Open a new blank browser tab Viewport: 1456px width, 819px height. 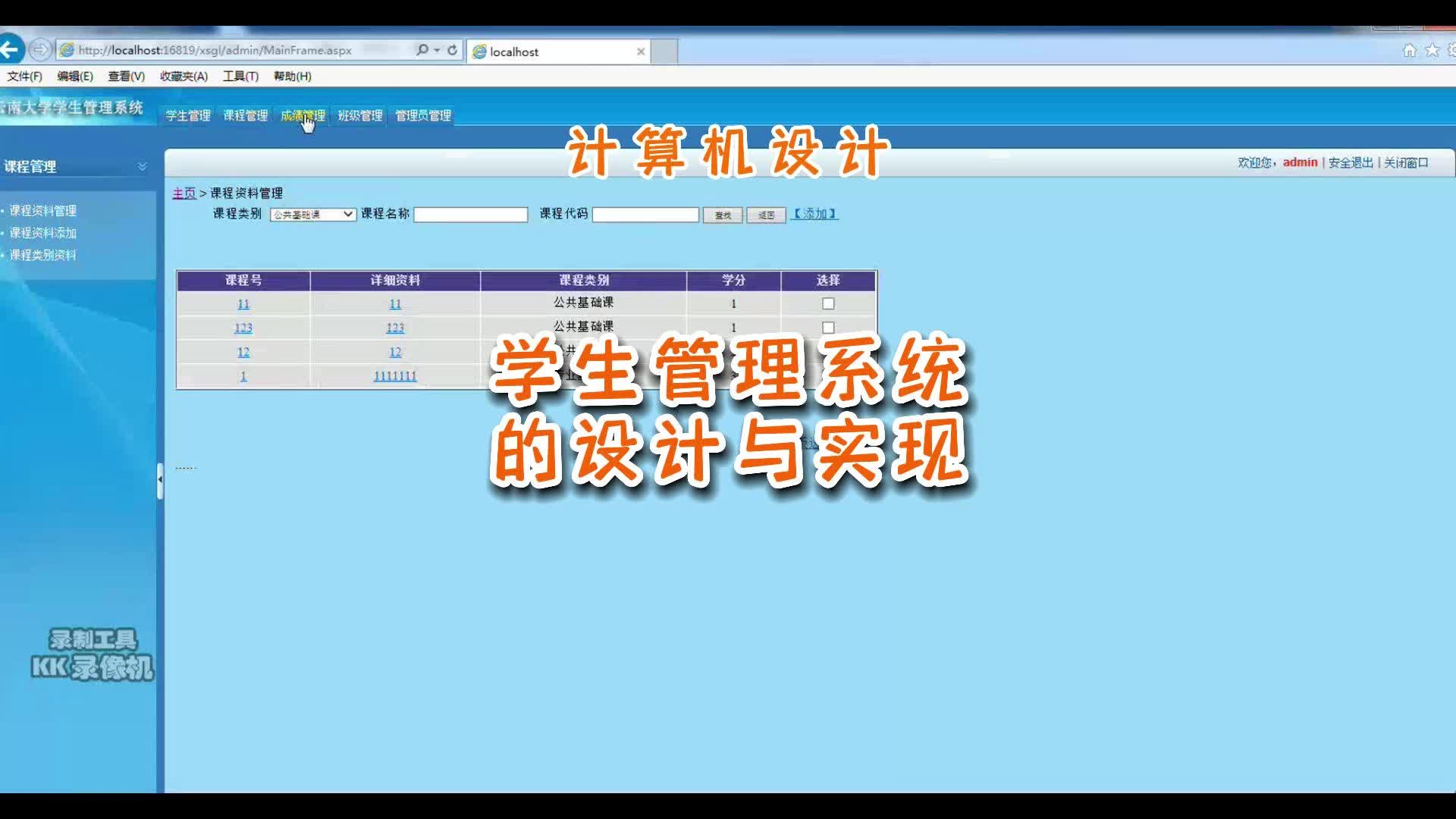click(x=664, y=52)
